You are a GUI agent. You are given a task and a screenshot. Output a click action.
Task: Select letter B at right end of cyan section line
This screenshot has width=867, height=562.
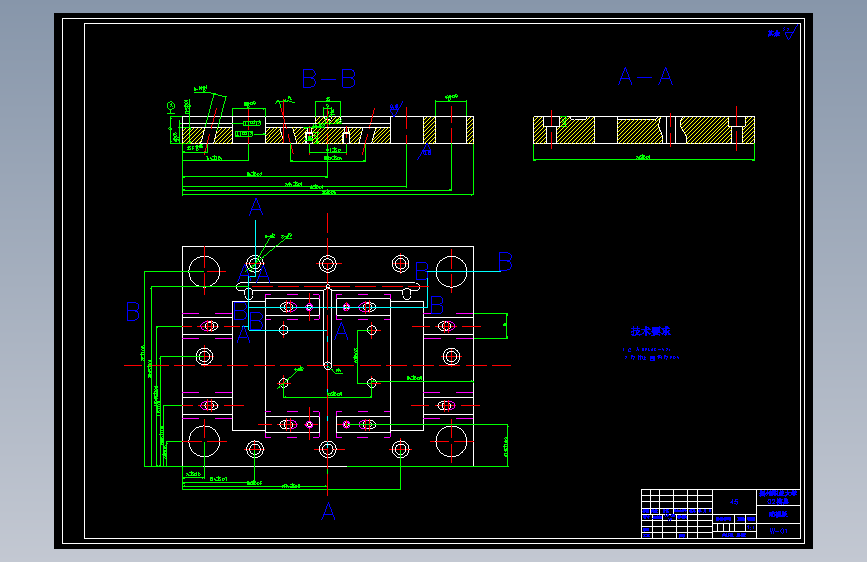tap(505, 262)
